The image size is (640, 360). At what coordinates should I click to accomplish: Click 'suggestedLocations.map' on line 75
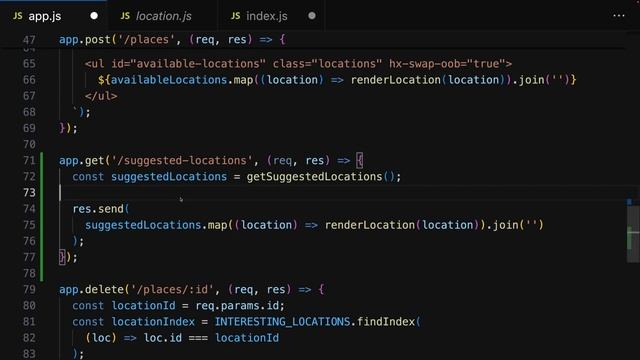click(156, 225)
